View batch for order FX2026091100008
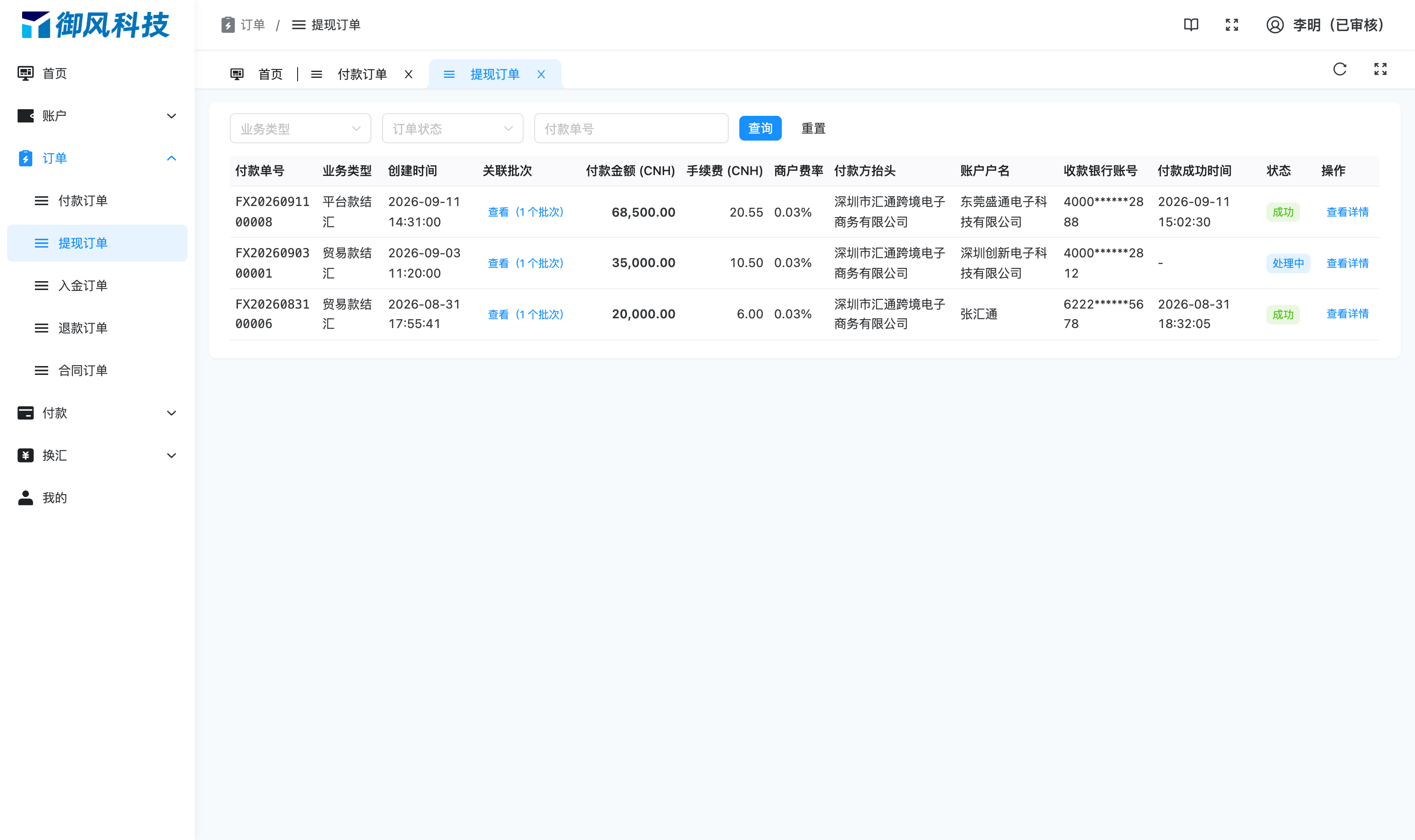The width and height of the screenshot is (1415, 840). (526, 212)
